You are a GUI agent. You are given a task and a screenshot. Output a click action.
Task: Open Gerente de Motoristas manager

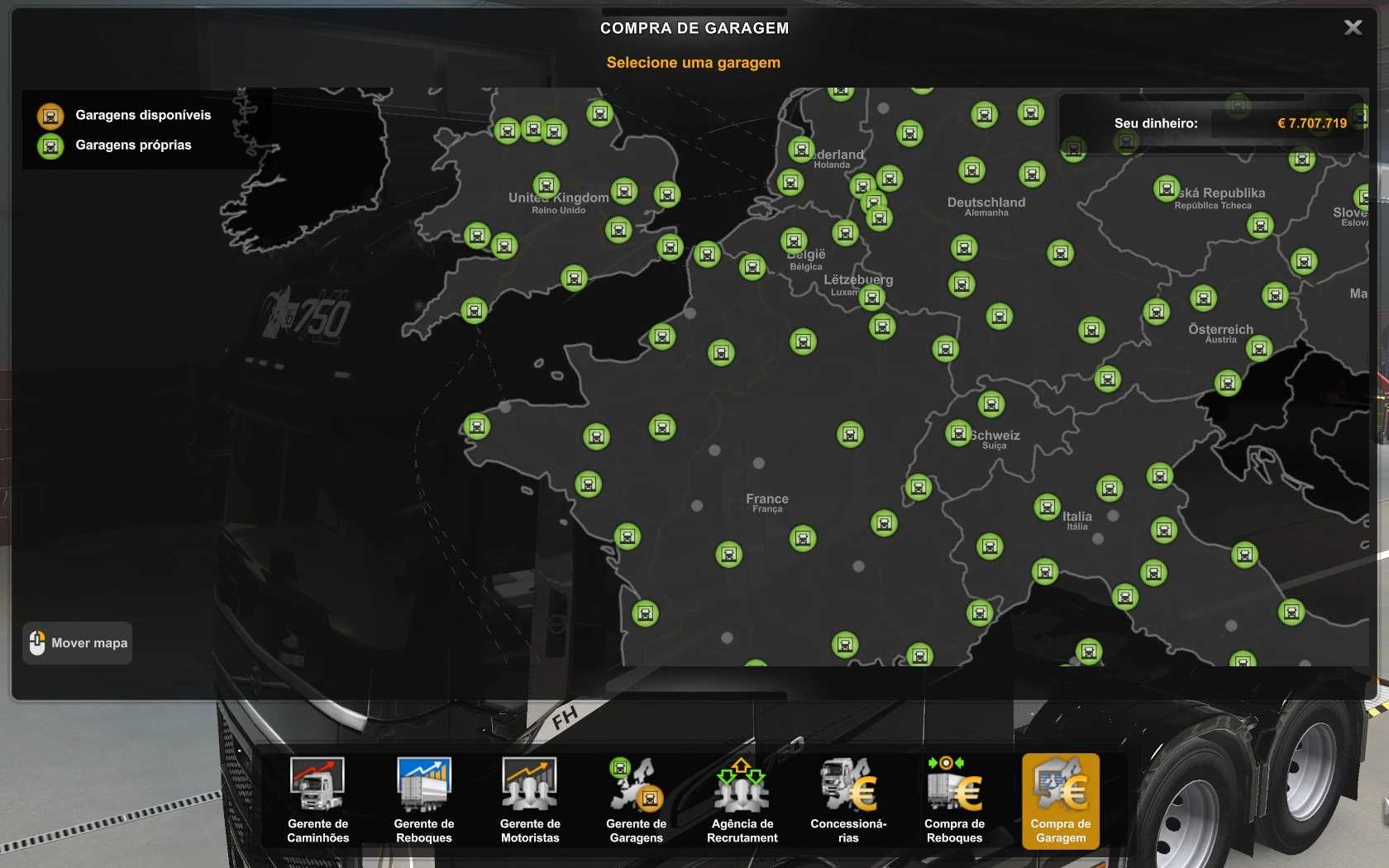[x=530, y=799]
